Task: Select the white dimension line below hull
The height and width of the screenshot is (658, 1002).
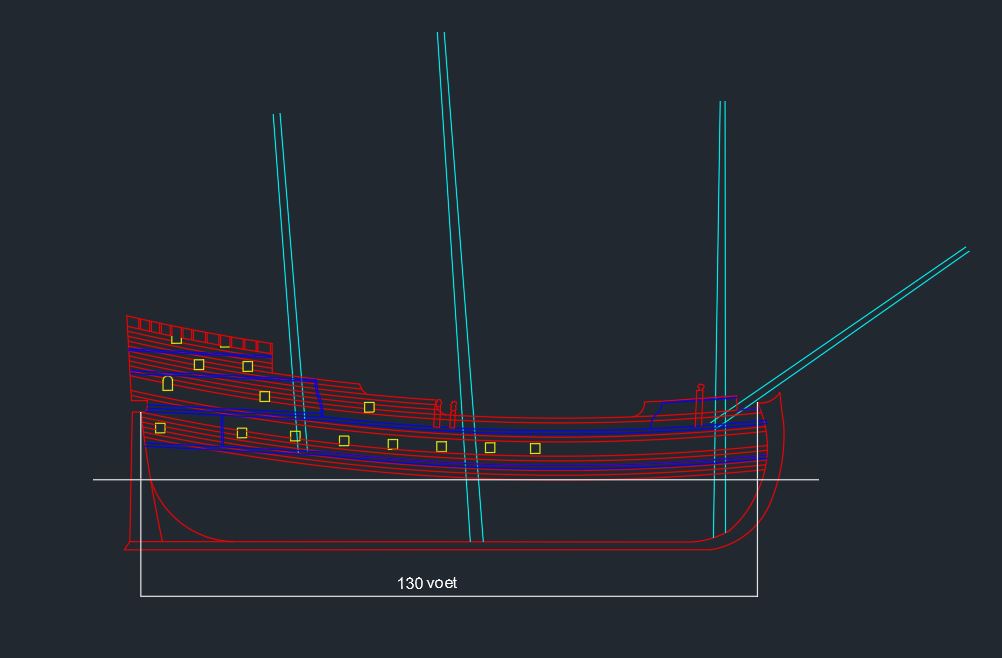Action: point(449,596)
